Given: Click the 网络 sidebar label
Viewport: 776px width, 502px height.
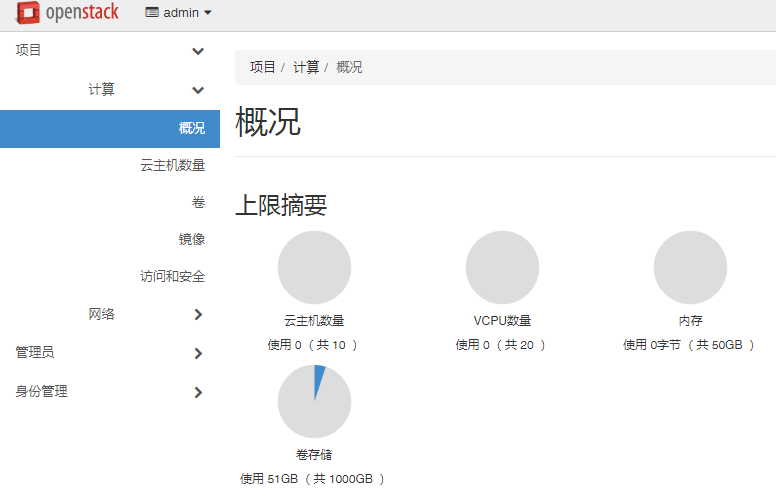Looking at the screenshot, I should pyautogui.click(x=101, y=314).
